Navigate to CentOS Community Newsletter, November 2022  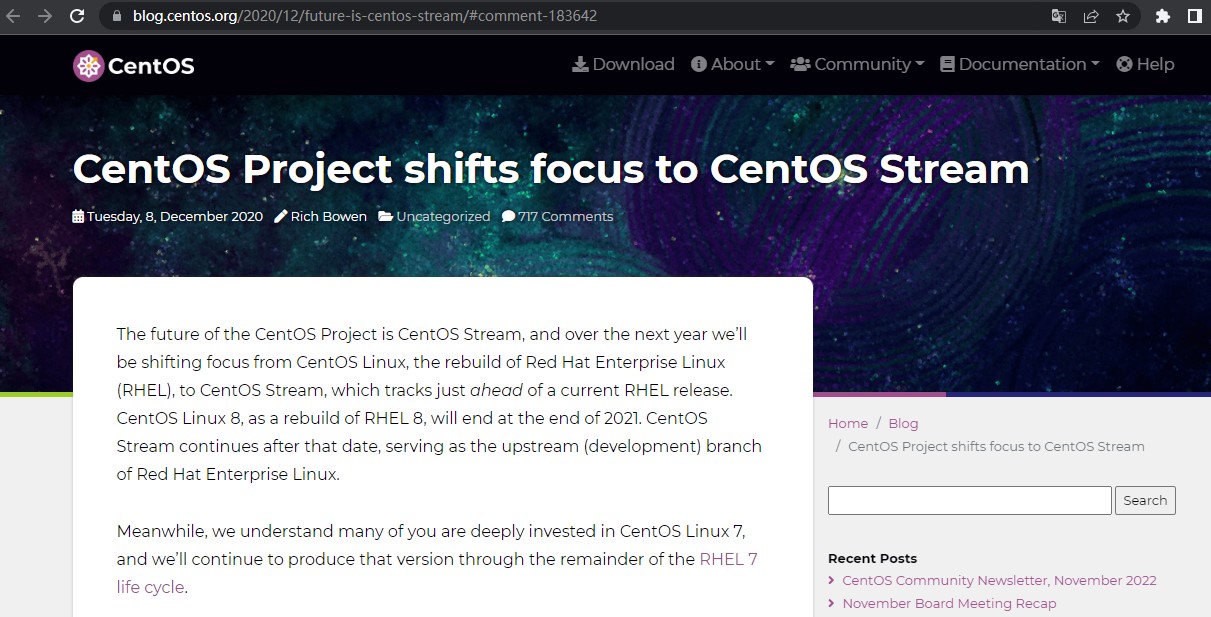[x=998, y=580]
